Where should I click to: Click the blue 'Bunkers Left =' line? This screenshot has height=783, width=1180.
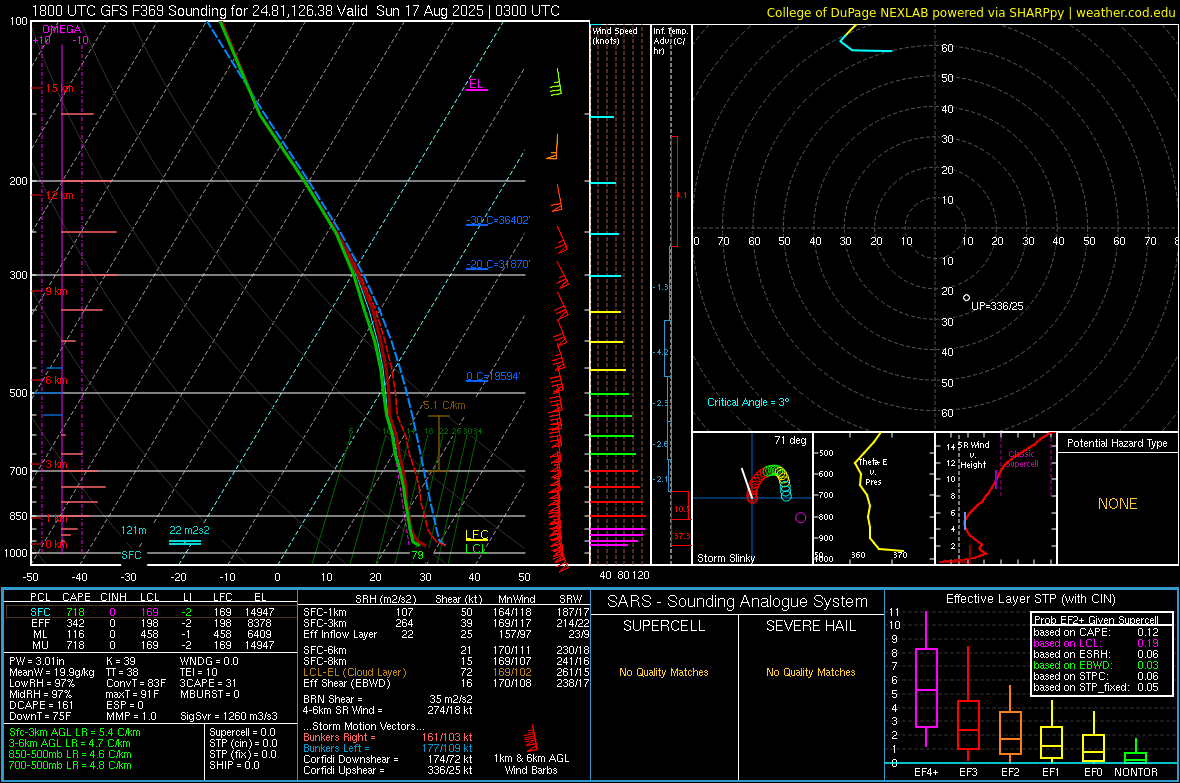click(x=388, y=748)
